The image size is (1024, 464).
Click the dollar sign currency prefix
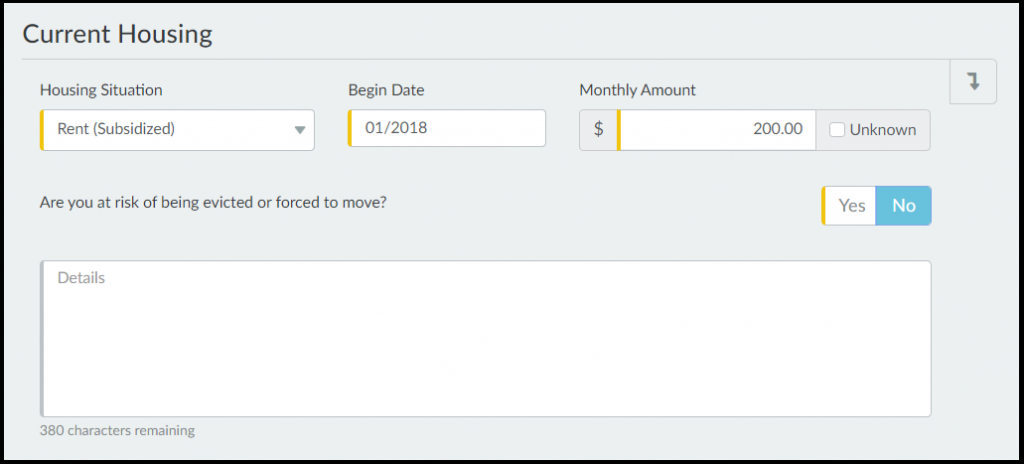[598, 129]
